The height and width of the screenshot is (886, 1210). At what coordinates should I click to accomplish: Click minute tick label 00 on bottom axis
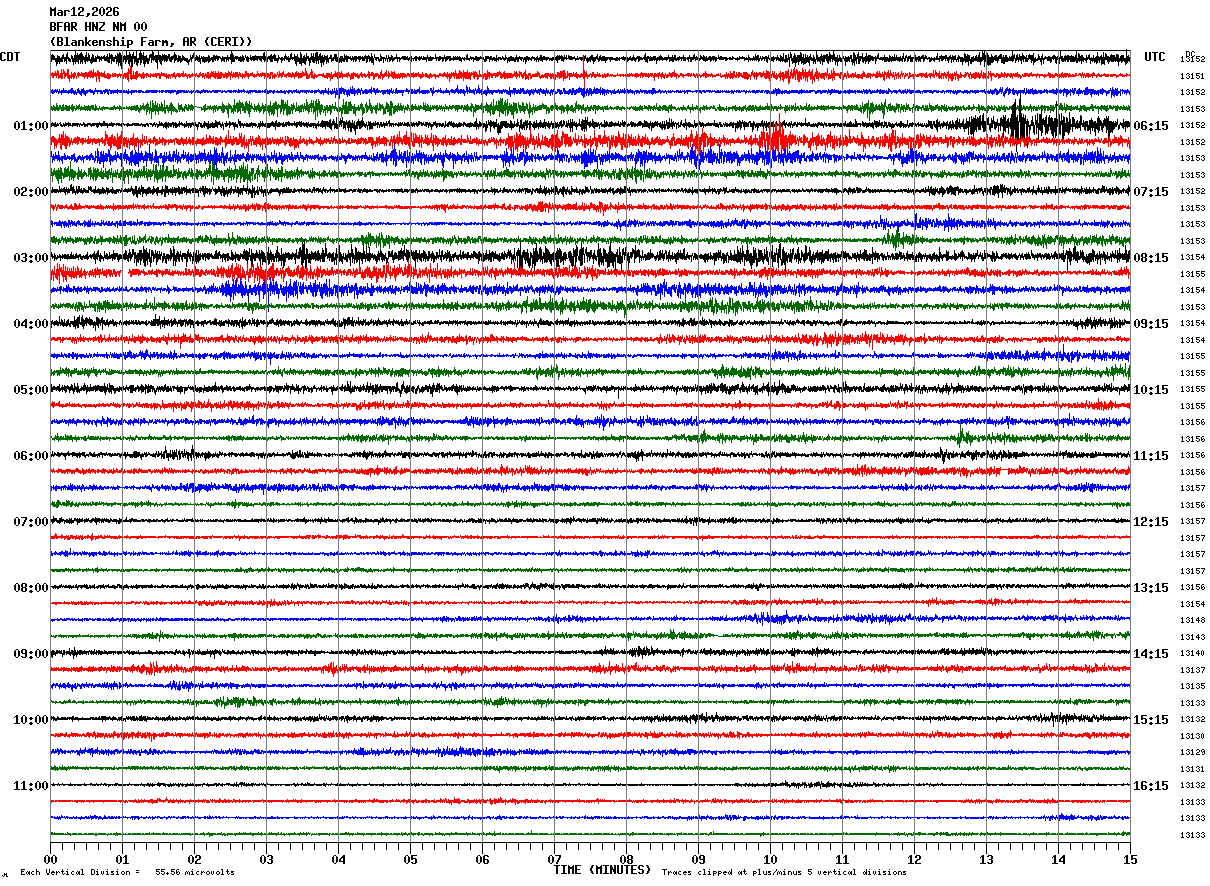(x=50, y=860)
